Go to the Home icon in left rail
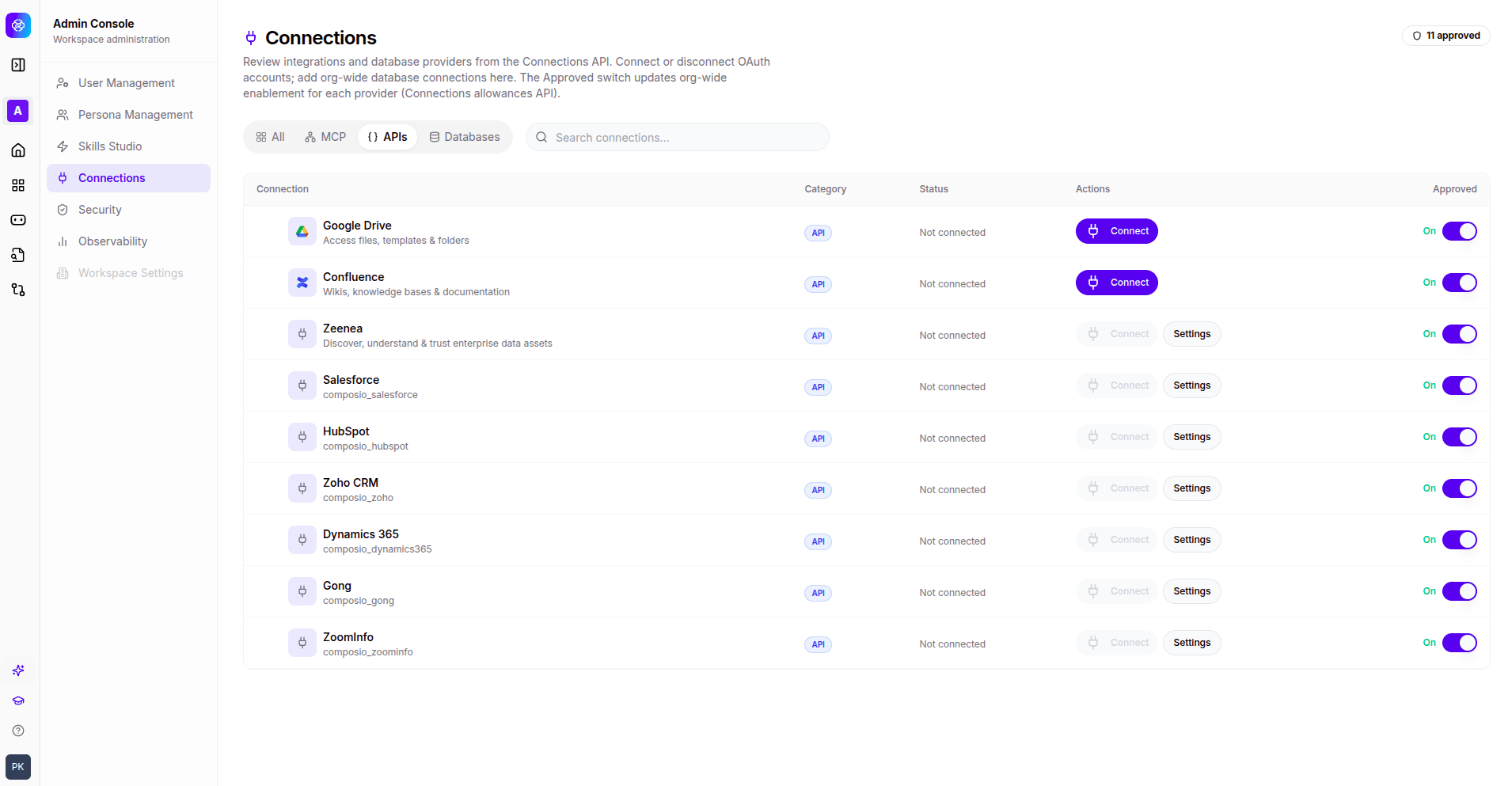 tap(18, 150)
